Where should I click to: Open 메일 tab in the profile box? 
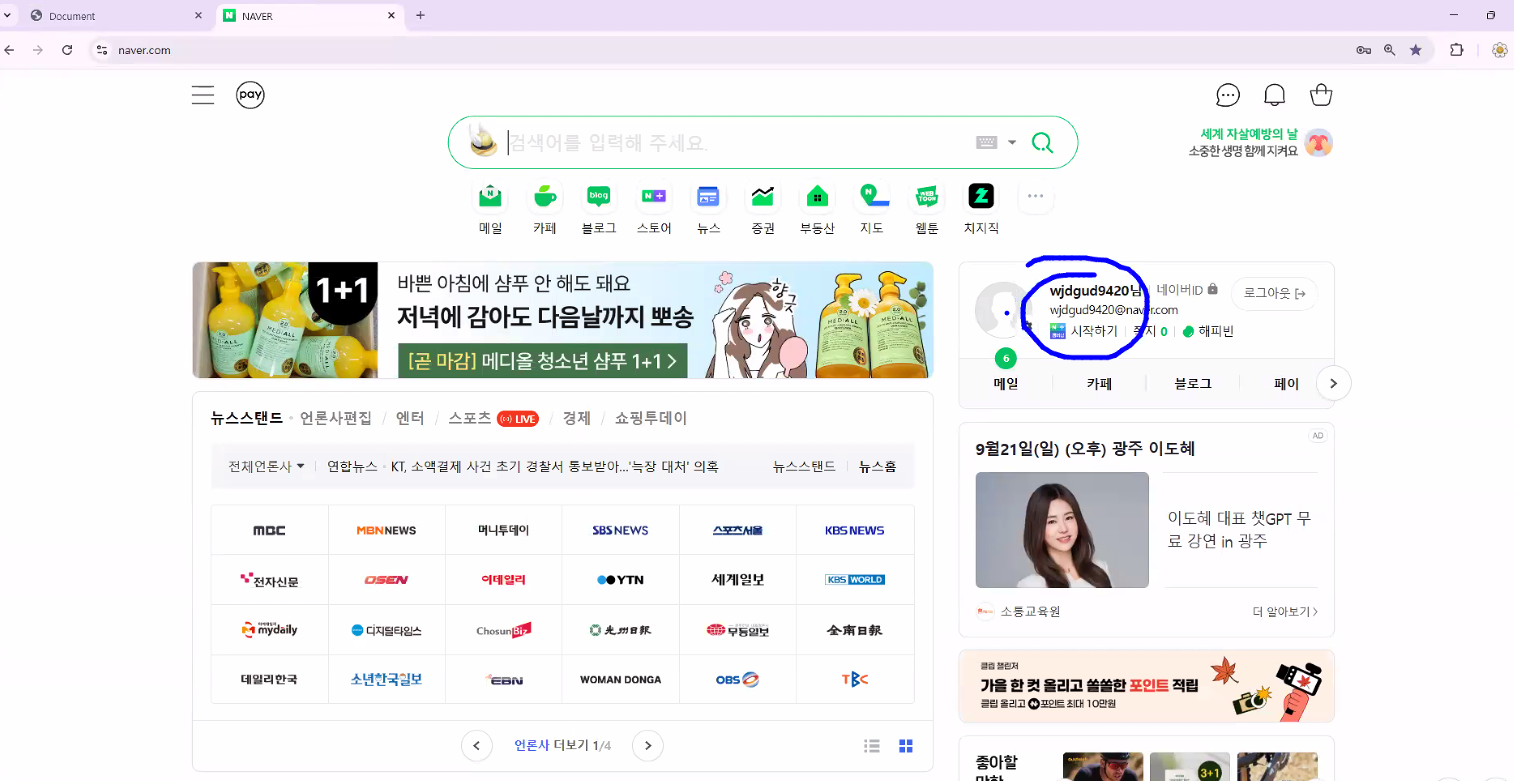point(1005,383)
